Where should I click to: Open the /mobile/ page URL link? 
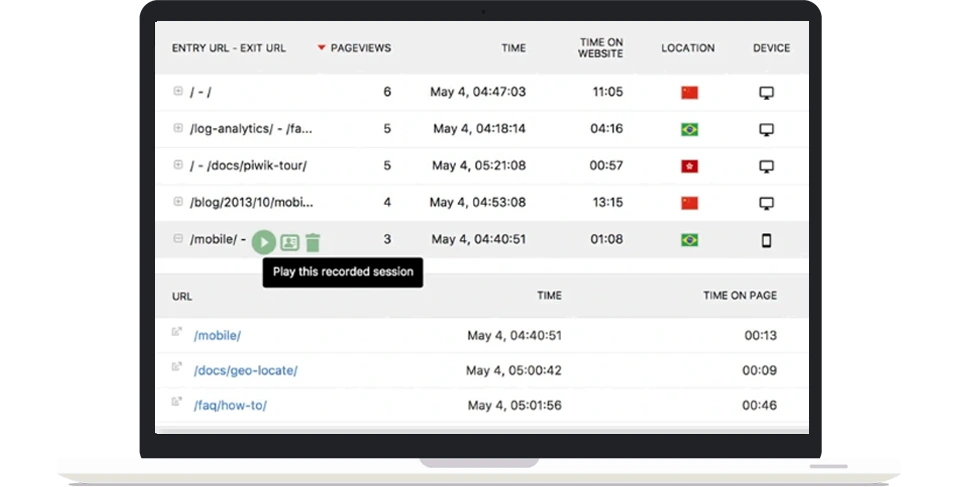(x=217, y=336)
